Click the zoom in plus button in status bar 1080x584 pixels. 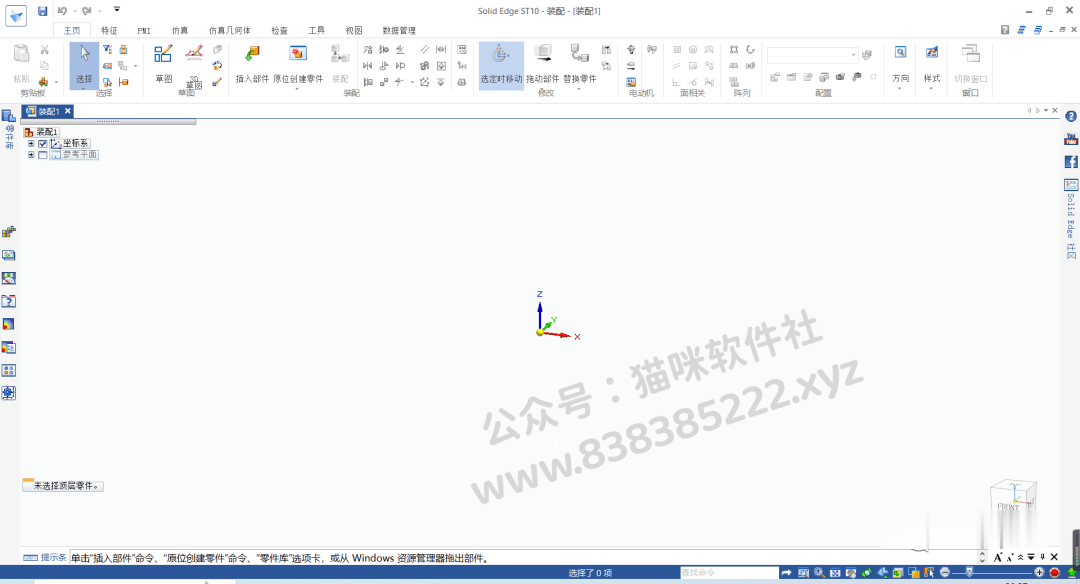1039,573
